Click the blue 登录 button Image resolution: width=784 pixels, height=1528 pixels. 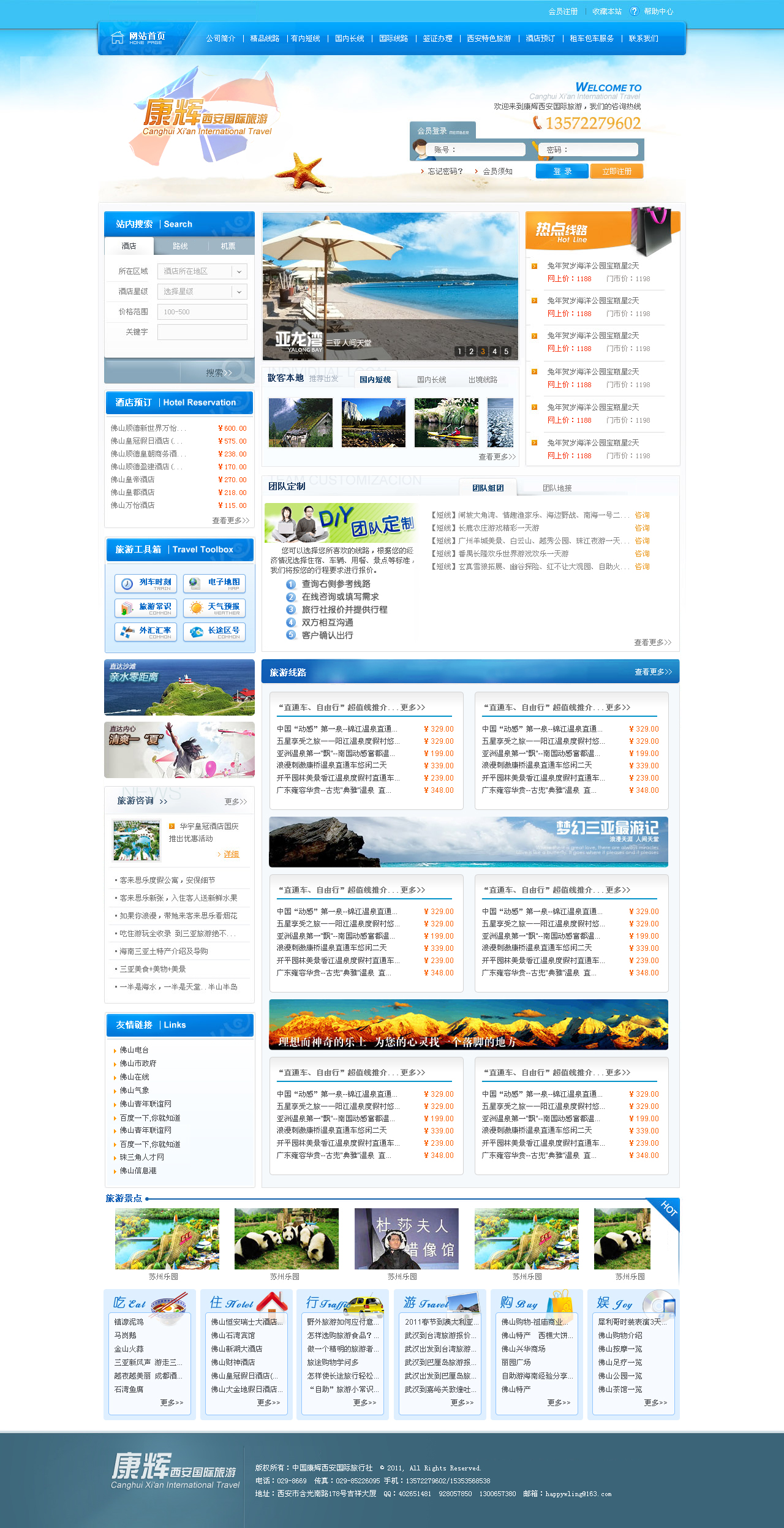click(x=562, y=172)
